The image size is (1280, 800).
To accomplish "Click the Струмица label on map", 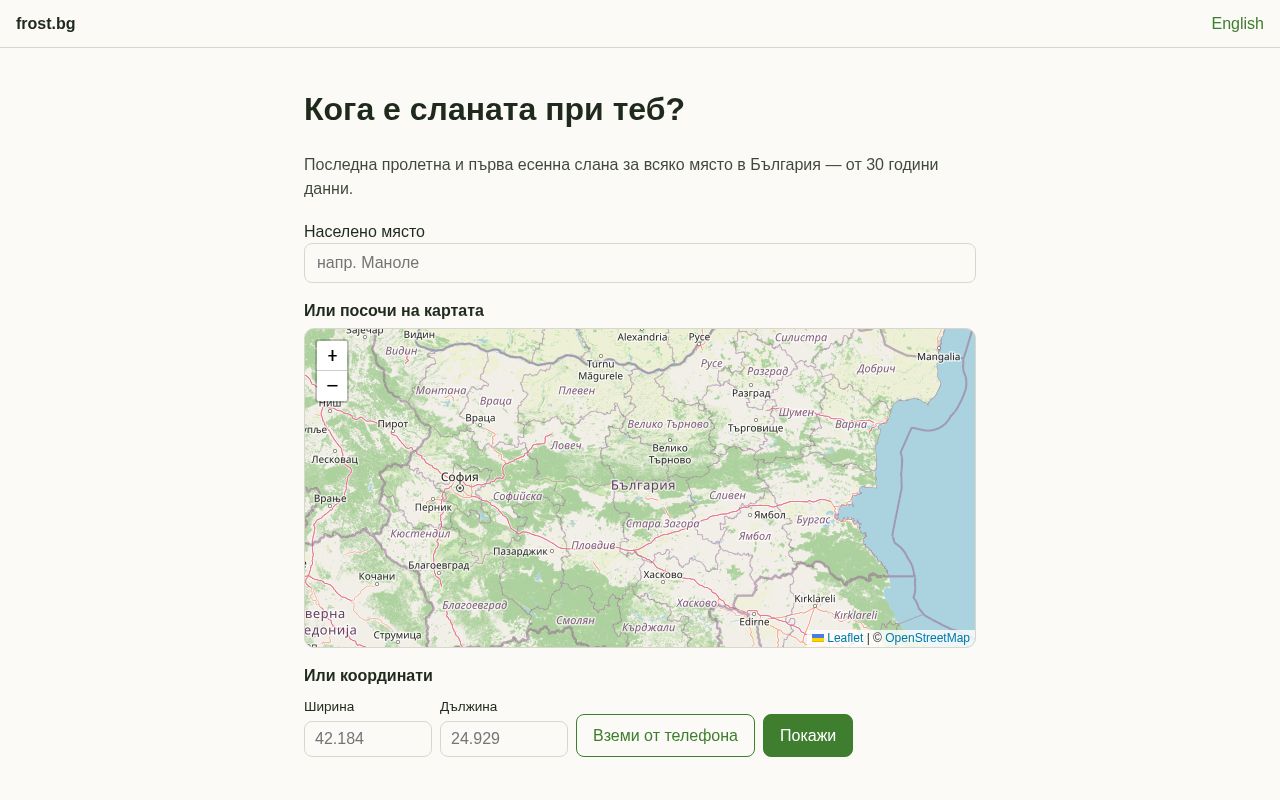I will click(x=397, y=635).
